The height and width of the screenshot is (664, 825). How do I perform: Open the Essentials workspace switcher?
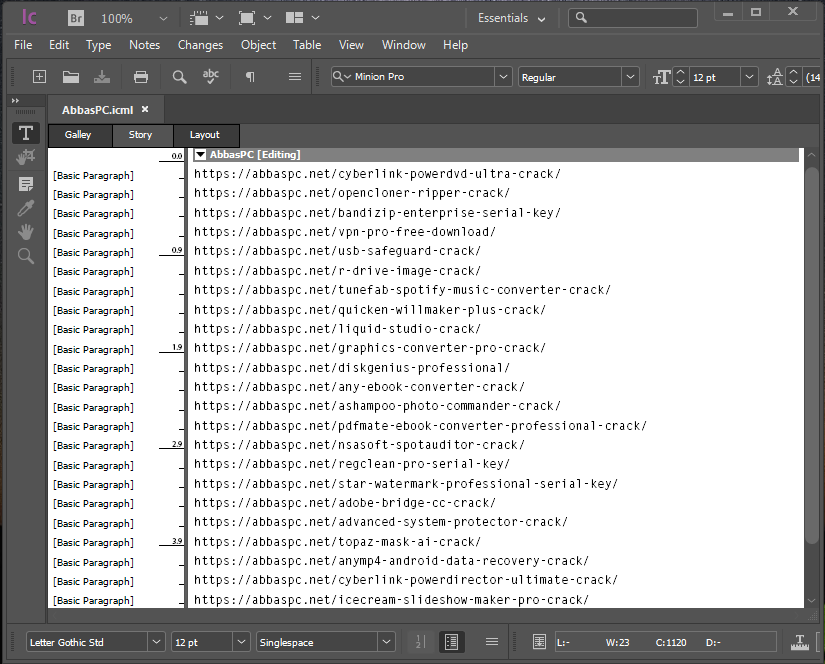point(511,18)
